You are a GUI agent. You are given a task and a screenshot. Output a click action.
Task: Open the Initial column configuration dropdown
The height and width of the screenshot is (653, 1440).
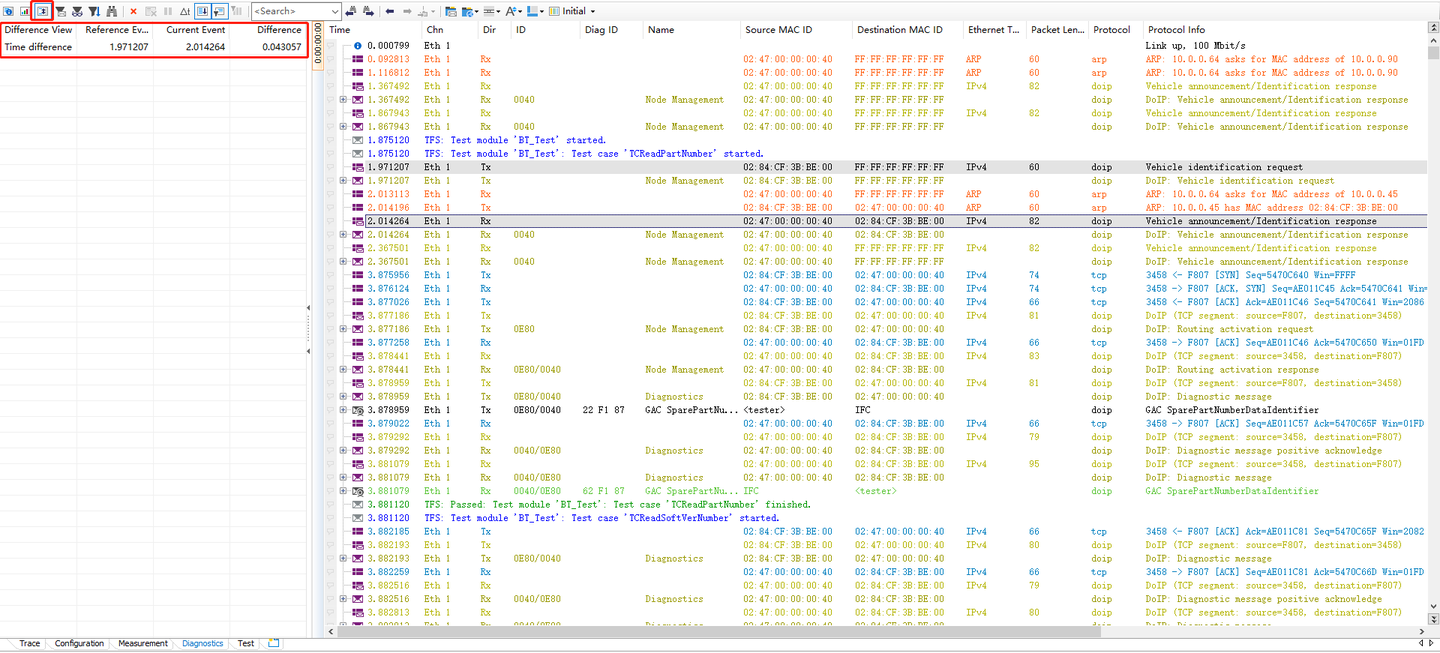tap(593, 11)
